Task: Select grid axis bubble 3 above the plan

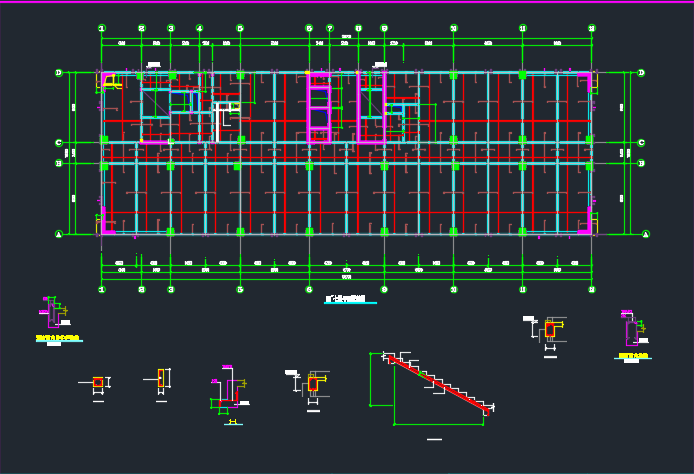Action: (171, 28)
